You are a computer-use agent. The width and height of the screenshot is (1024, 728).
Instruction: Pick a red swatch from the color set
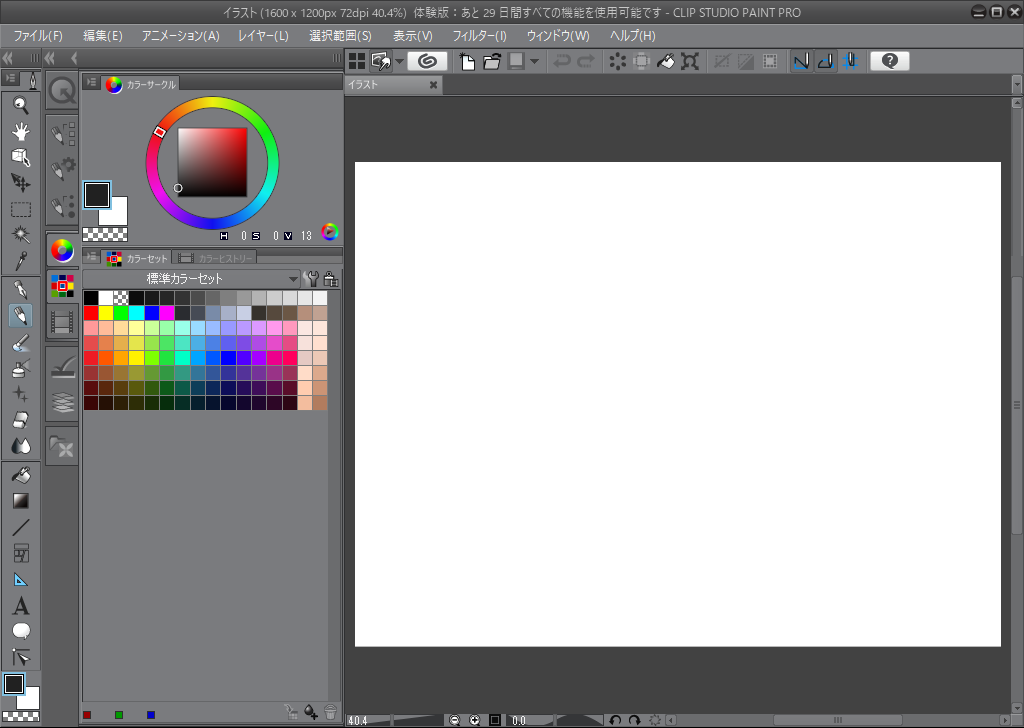[x=90, y=311]
